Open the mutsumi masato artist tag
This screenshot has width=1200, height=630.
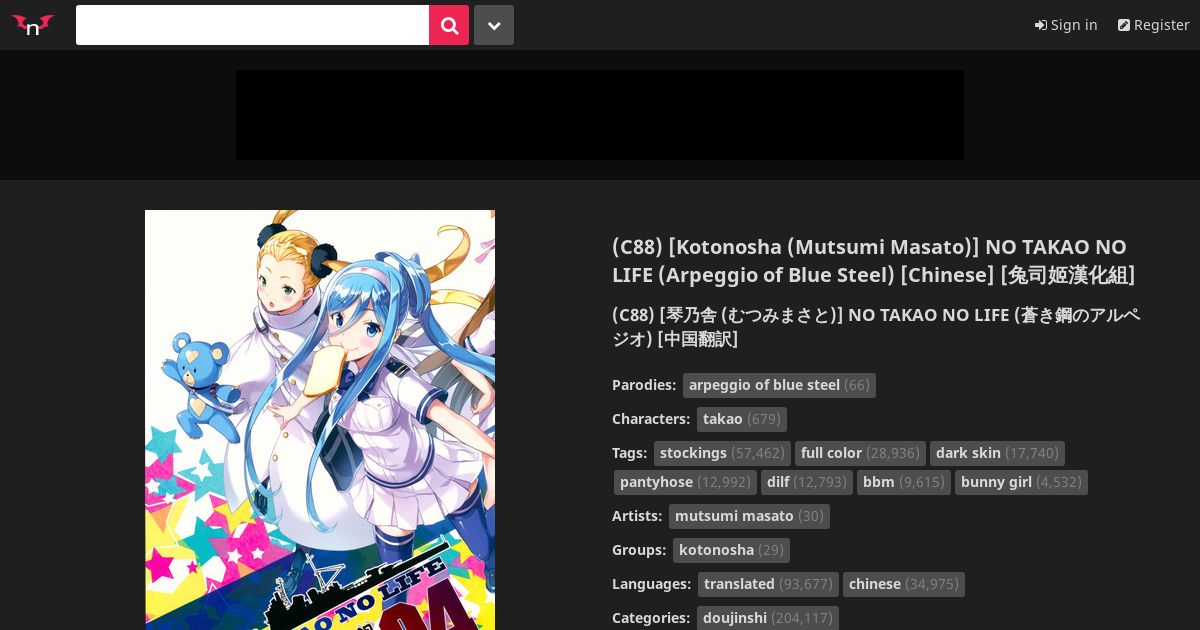click(749, 516)
